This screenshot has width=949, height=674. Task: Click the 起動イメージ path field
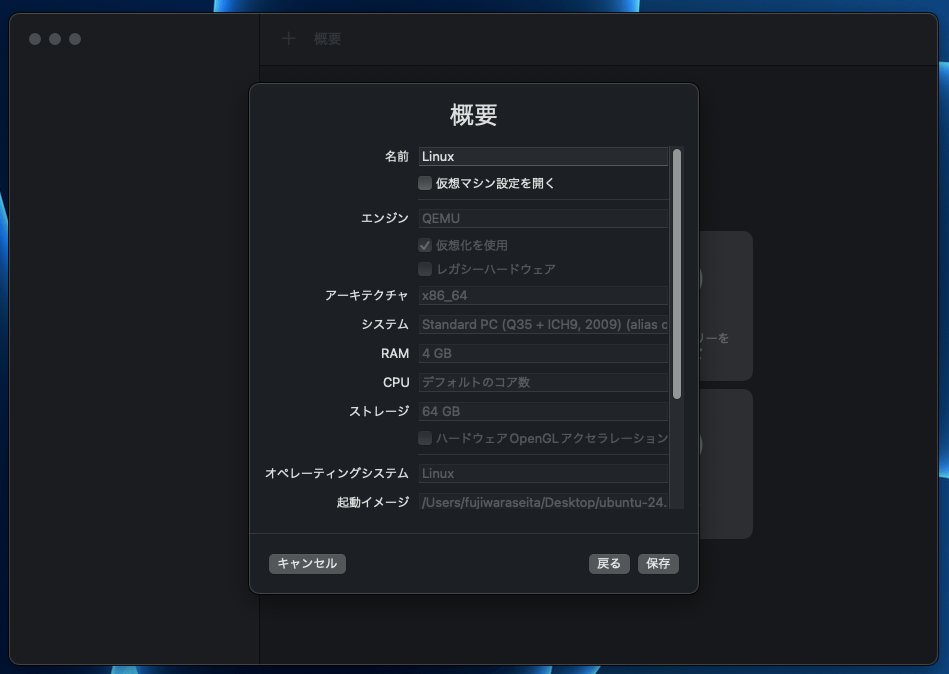543,502
